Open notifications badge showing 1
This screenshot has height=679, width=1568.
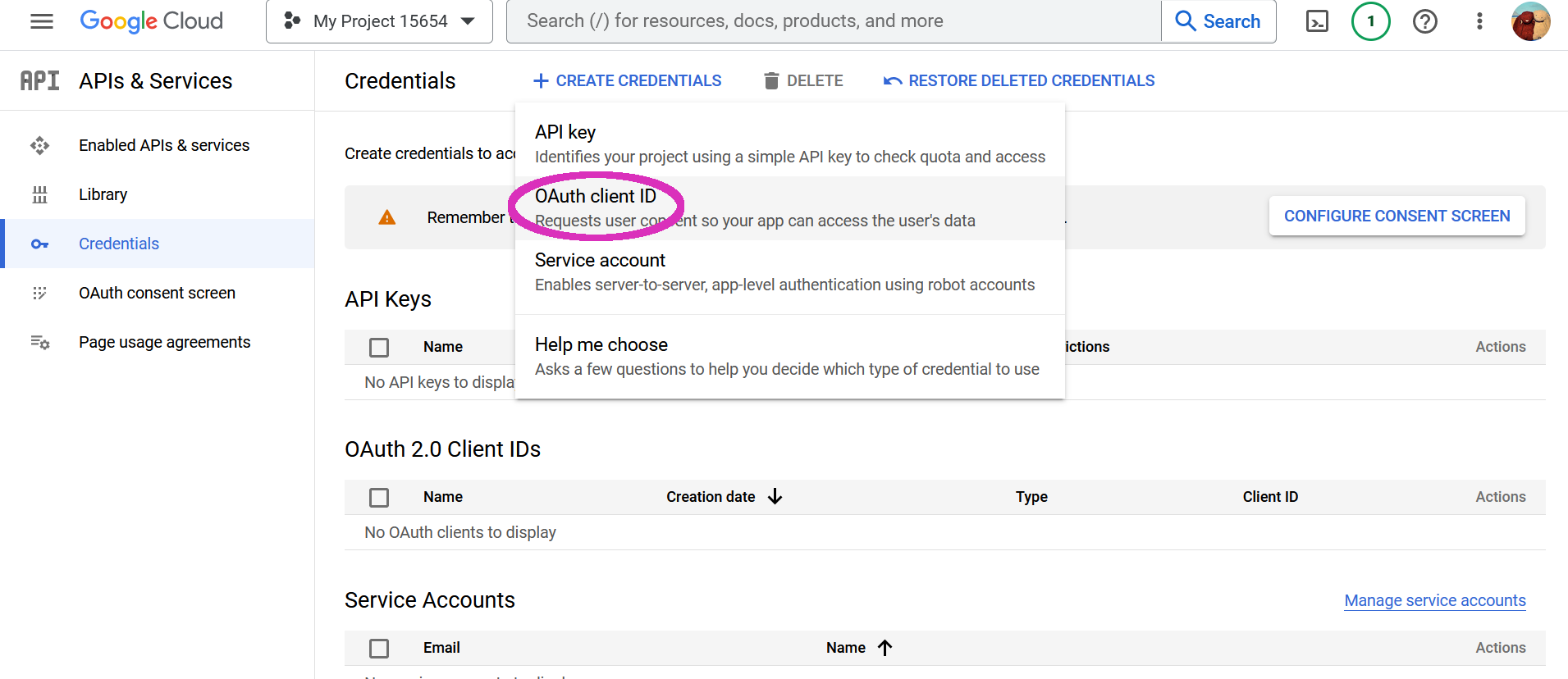coord(1370,21)
